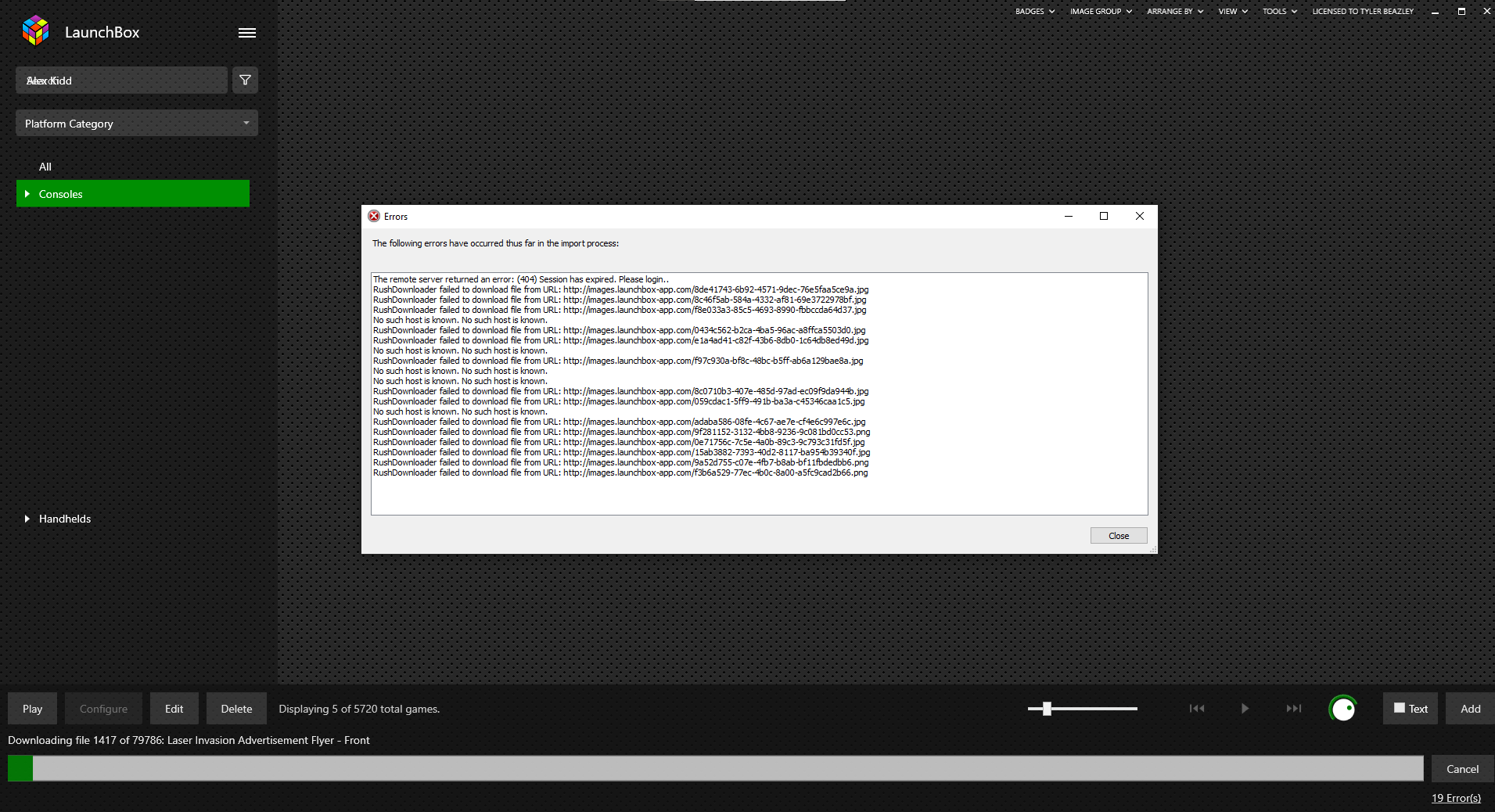Viewport: 1495px width, 812px height.
Task: Skip to previous track in music player
Action: 1196,709
